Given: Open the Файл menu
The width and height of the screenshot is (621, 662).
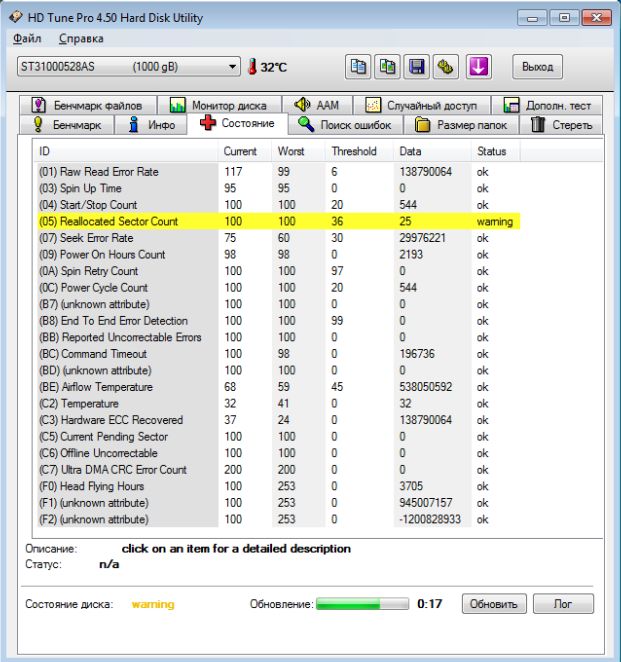Looking at the screenshot, I should (28, 39).
